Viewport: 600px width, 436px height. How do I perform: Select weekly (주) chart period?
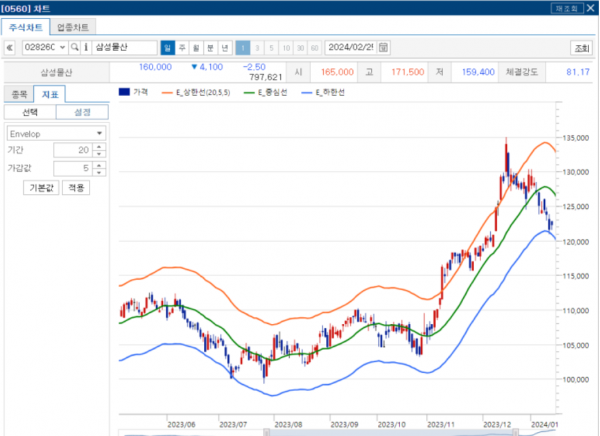click(182, 48)
